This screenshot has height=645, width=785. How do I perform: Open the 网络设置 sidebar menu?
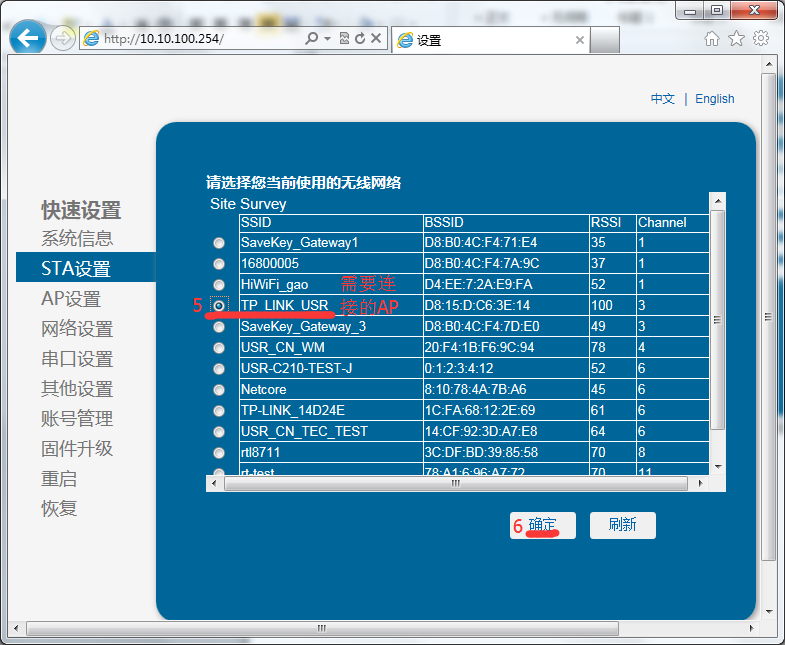click(77, 329)
